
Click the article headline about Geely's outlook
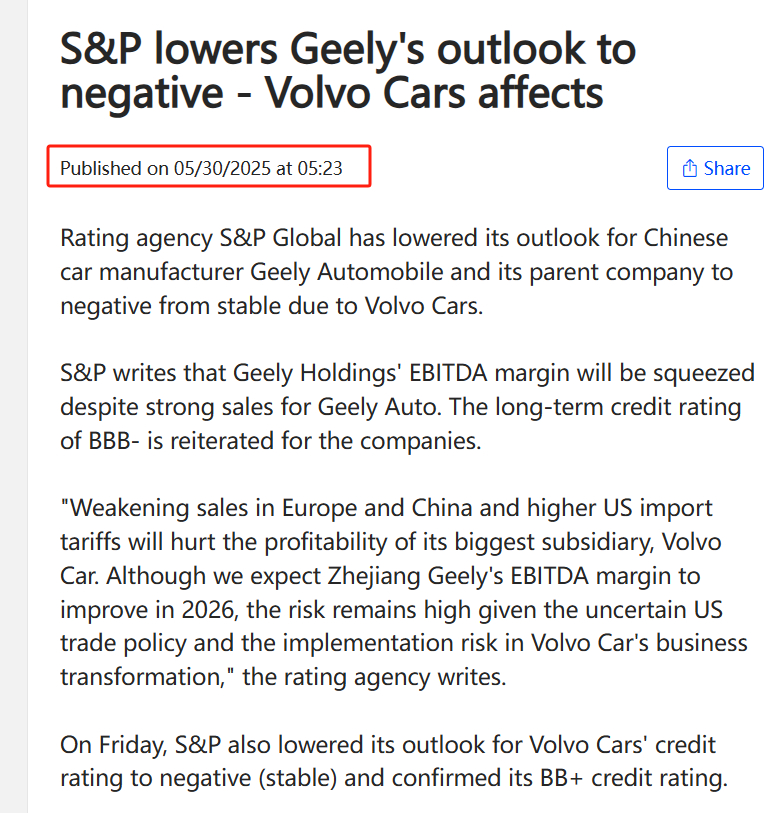347,71
